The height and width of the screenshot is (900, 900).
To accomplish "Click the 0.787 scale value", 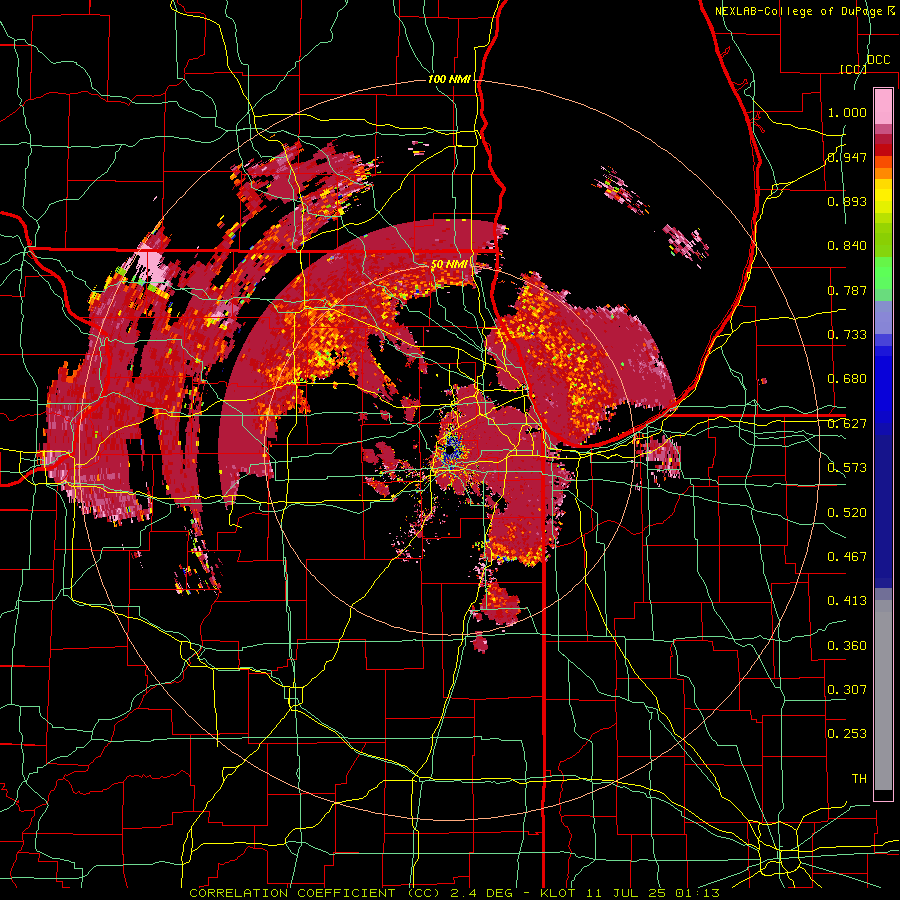I will [847, 290].
